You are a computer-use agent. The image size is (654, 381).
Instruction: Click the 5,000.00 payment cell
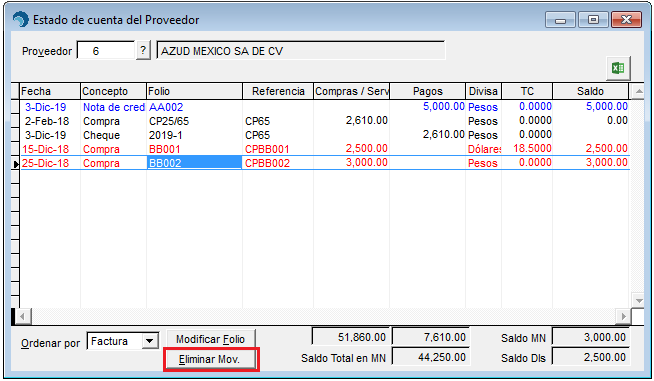428,107
